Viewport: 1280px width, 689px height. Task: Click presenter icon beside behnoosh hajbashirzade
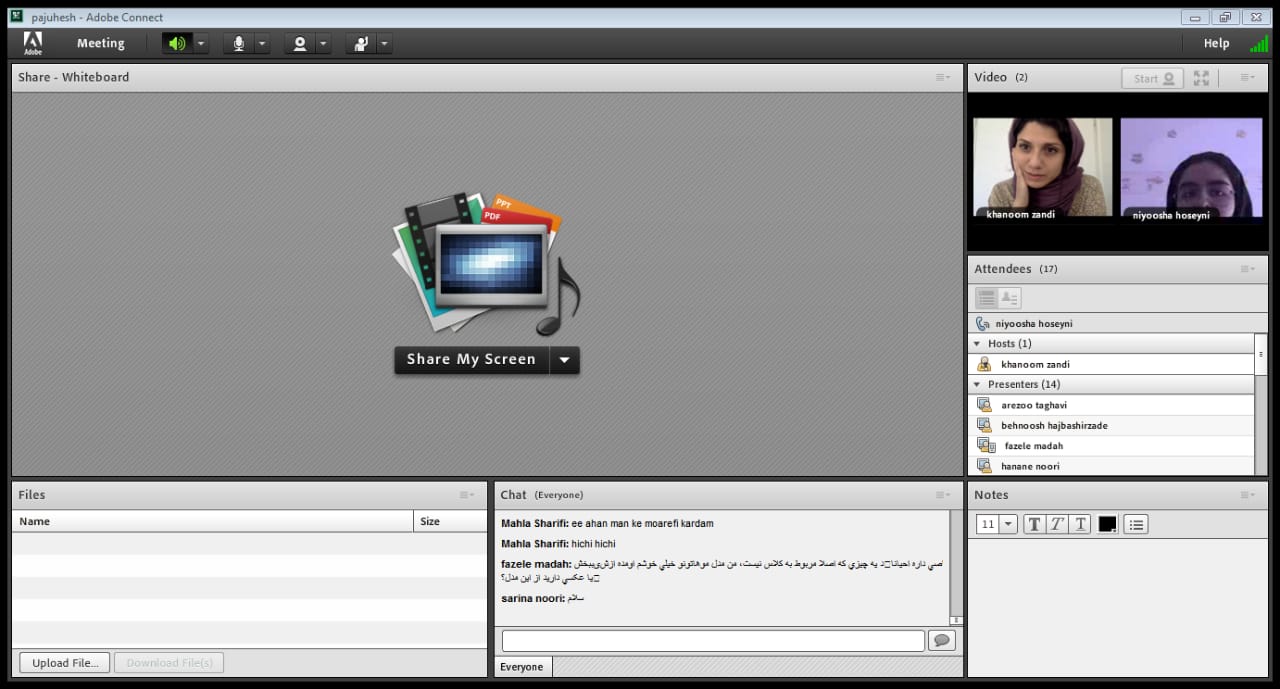984,425
